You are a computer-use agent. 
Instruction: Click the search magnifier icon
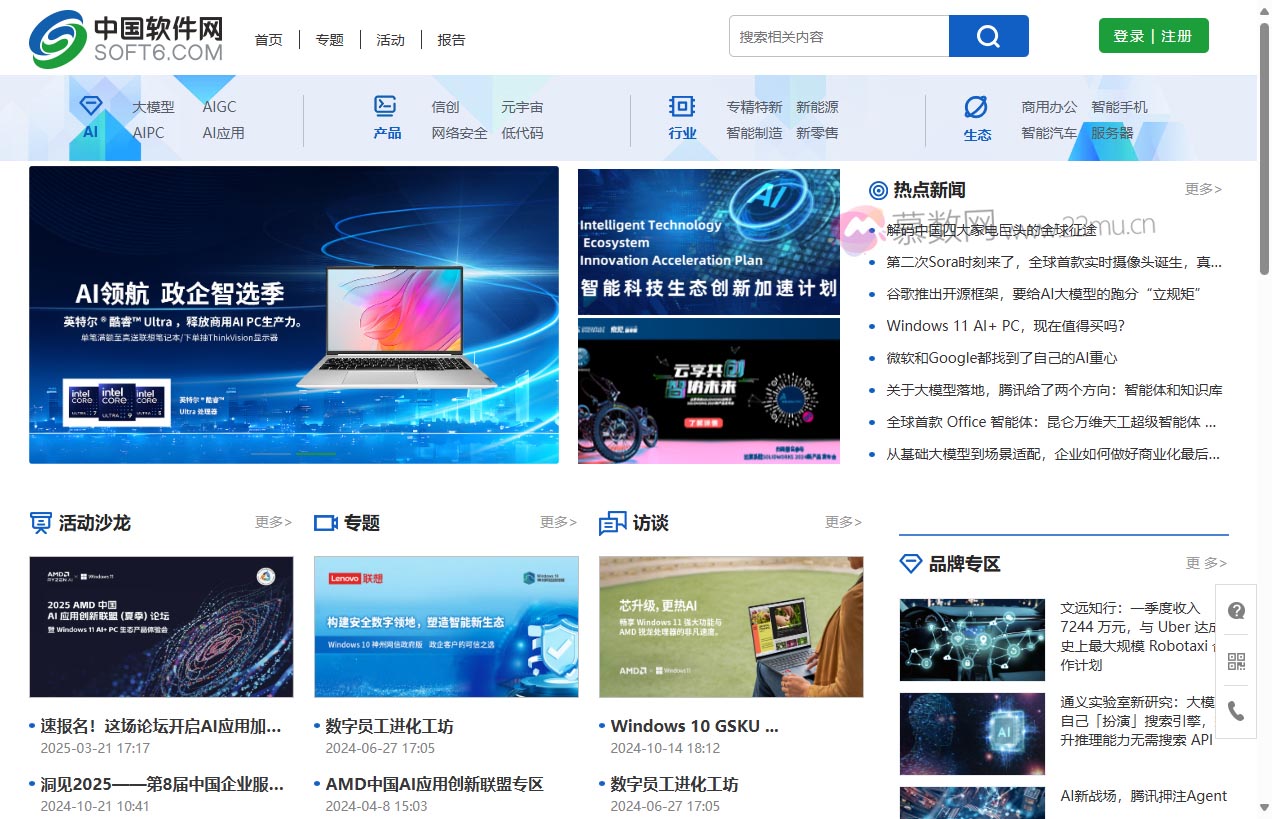[x=988, y=35]
